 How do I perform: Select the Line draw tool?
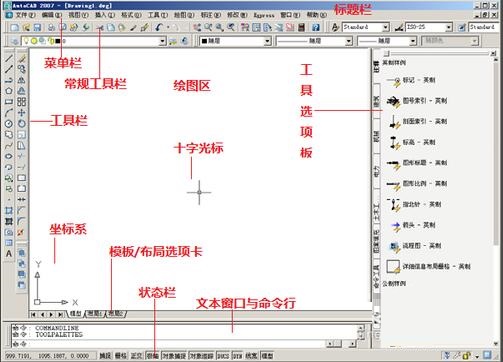click(9, 59)
